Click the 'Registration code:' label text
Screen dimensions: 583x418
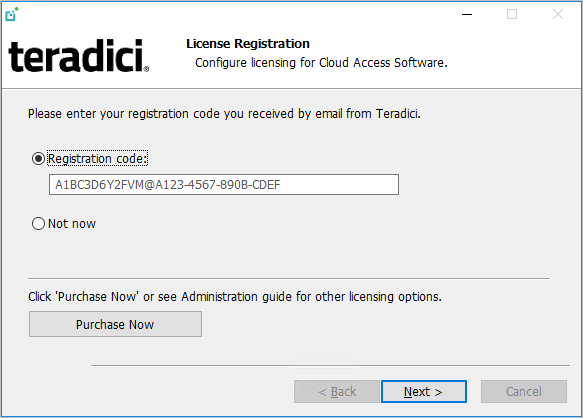(98, 159)
